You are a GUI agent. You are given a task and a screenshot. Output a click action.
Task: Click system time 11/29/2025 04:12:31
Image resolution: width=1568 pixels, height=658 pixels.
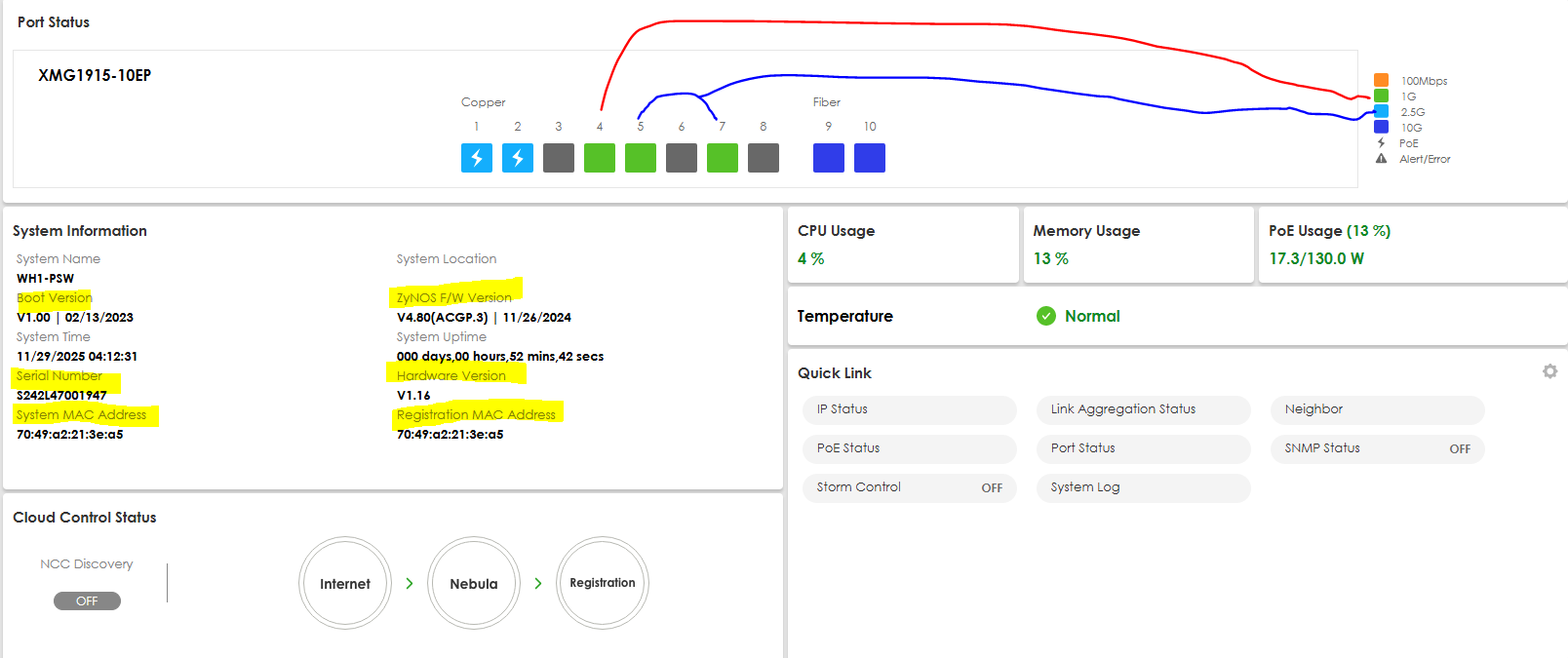[77, 356]
